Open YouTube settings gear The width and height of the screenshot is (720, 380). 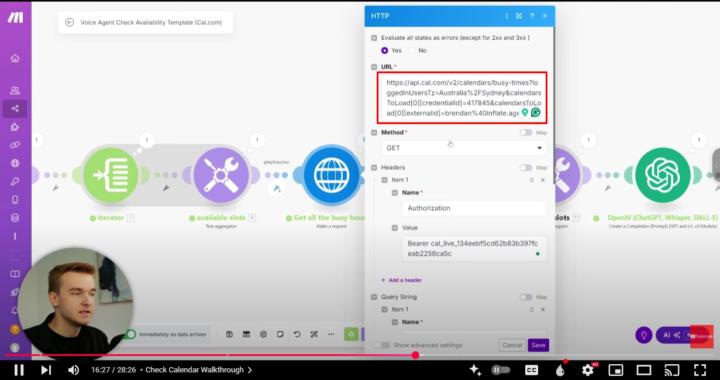click(588, 370)
